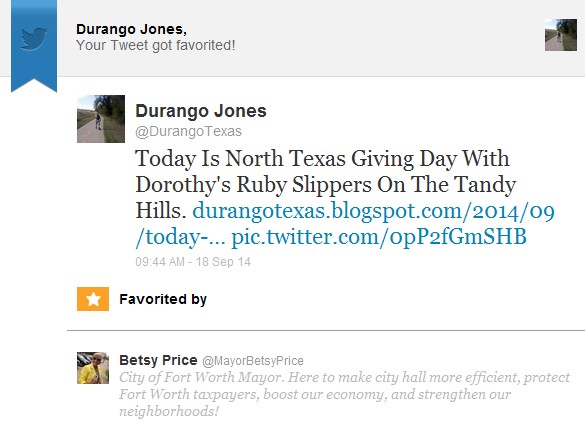Open Betsy Price's profile picture
The width and height of the screenshot is (585, 428).
coord(93,368)
